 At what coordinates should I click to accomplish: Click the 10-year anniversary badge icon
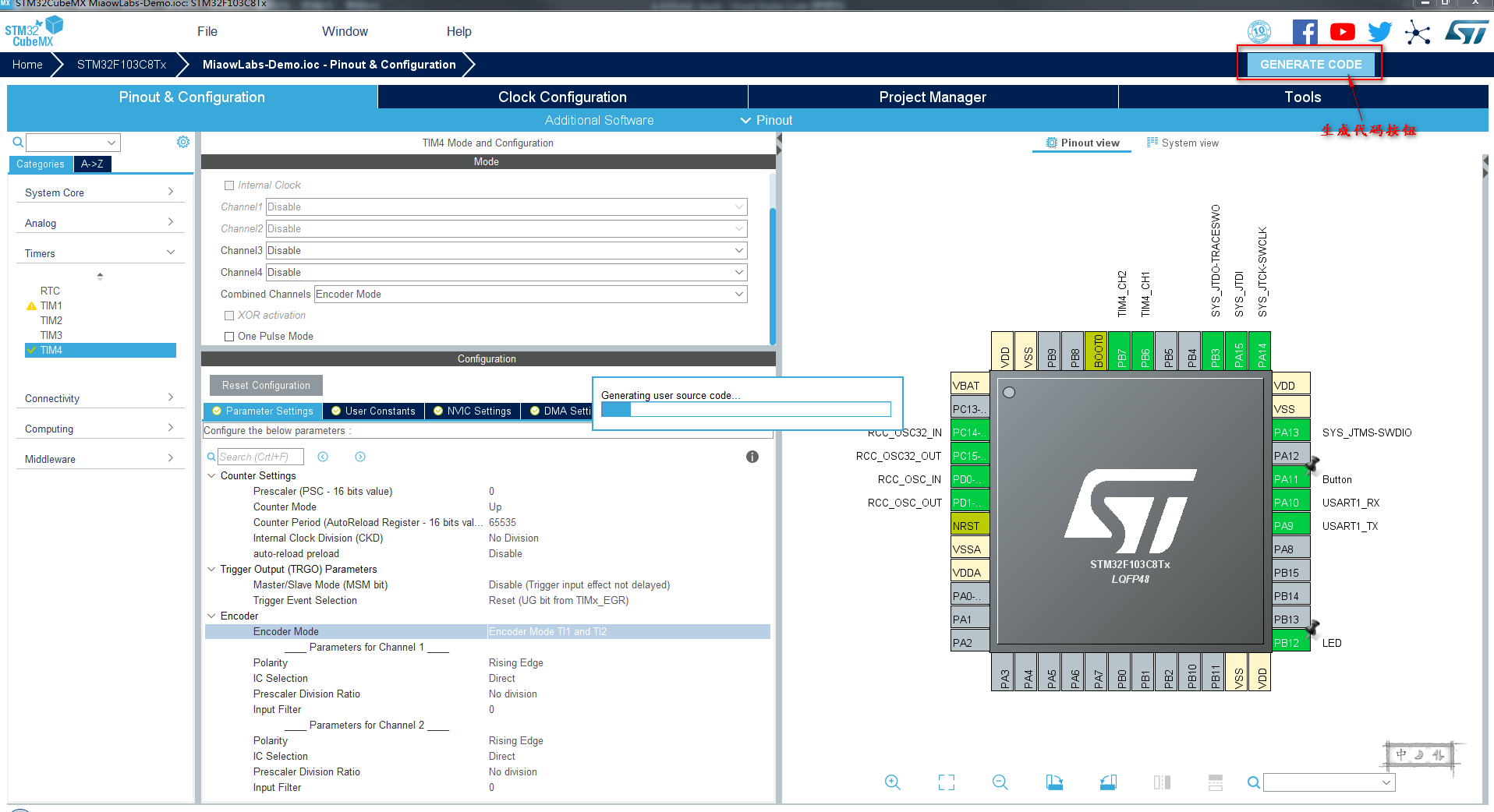1259,32
